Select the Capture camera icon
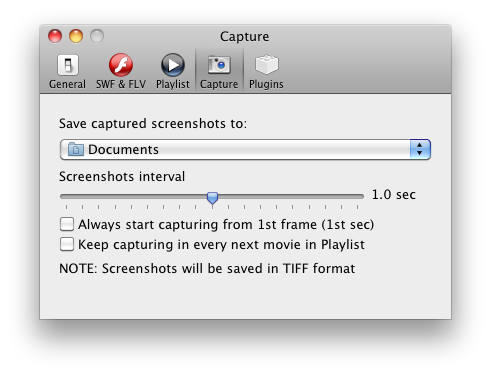Image resolution: width=491 pixels, height=374 pixels. [219, 65]
